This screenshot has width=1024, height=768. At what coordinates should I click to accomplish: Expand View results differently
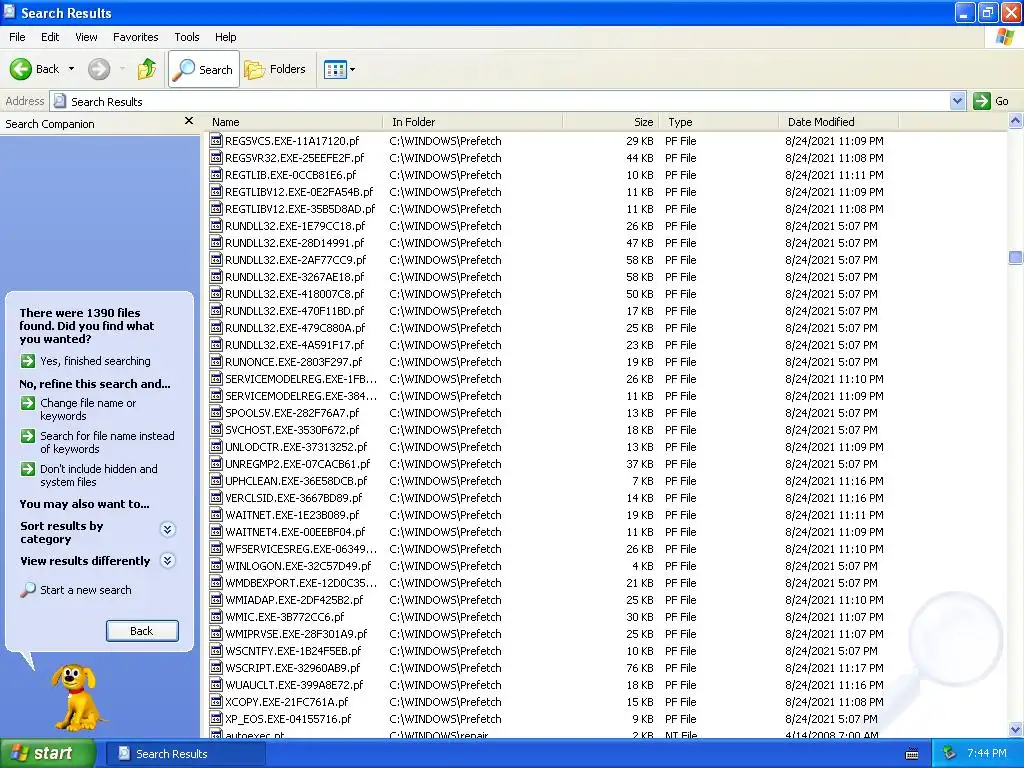(168, 560)
